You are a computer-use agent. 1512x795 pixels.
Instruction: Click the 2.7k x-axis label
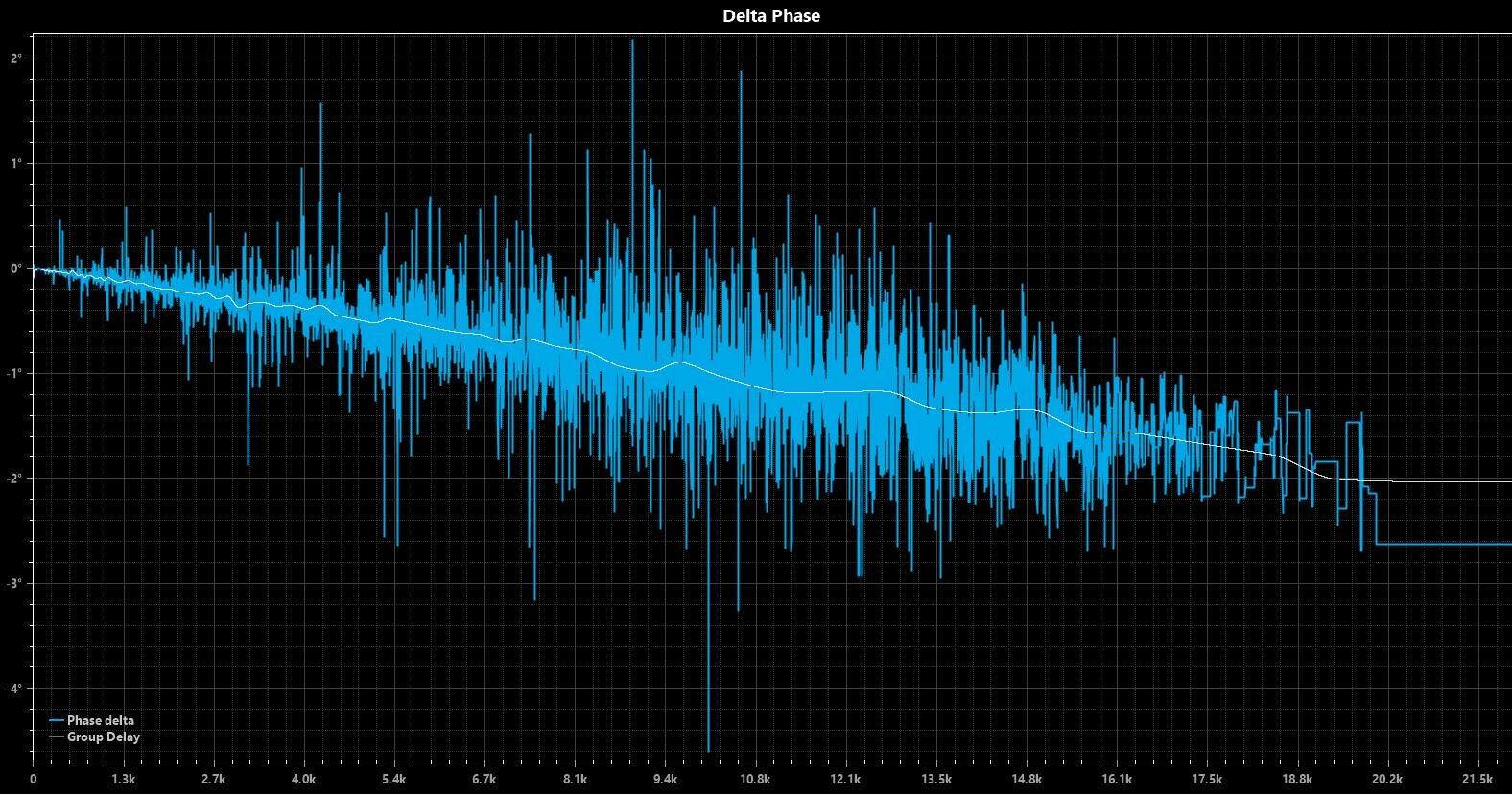[214, 779]
